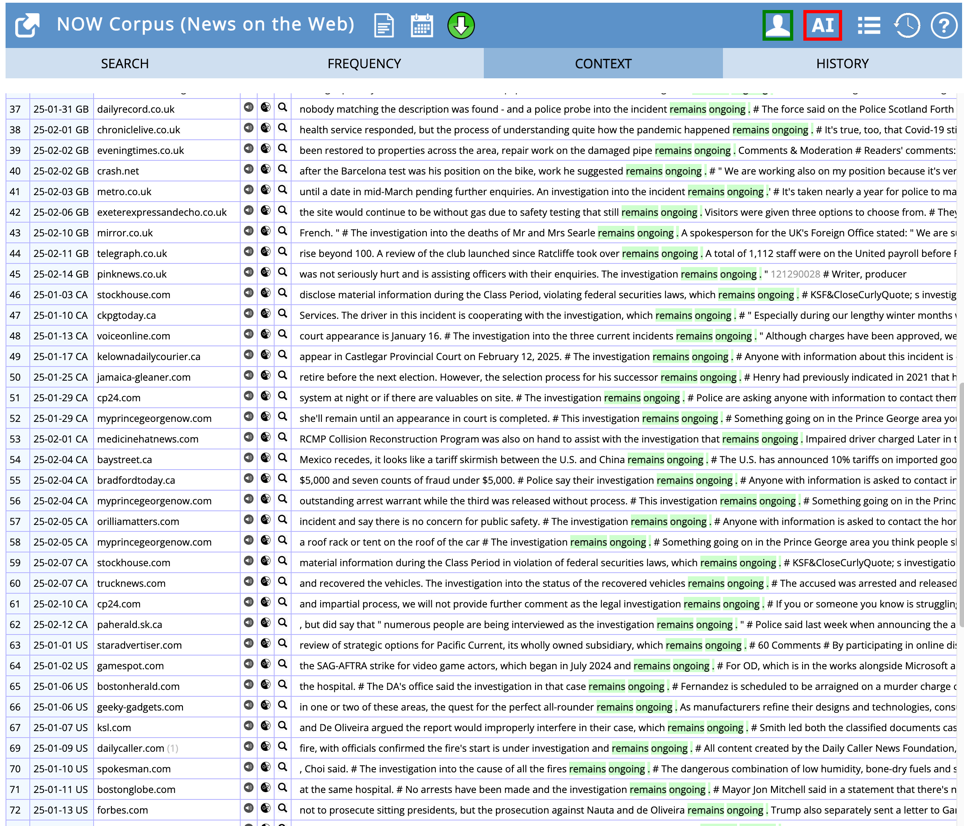Click the speaker icon for paherald.sk.ca row
This screenshot has height=826, width=964.
coord(248,623)
